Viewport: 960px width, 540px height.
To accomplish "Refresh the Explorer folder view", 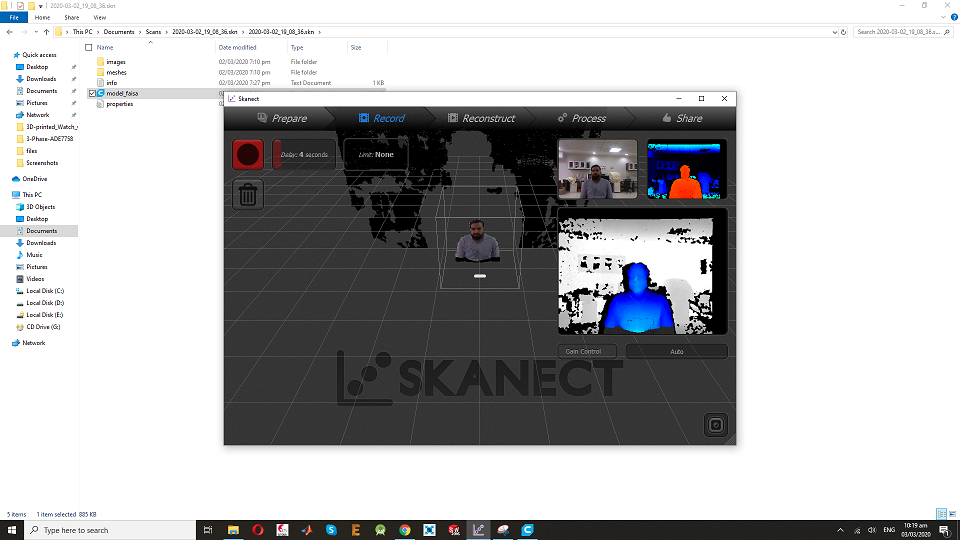I will click(844, 32).
